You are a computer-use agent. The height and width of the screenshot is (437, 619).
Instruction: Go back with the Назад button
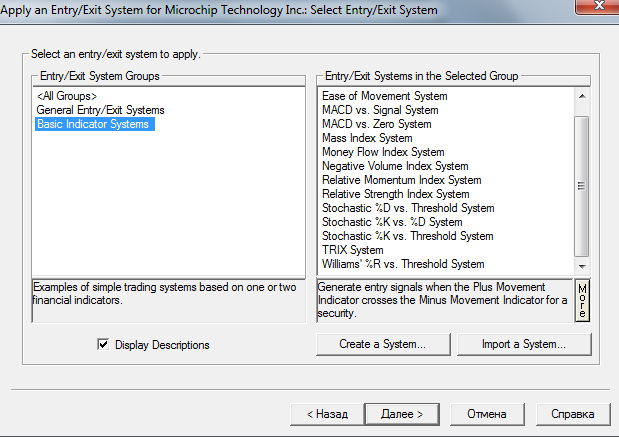(326, 413)
